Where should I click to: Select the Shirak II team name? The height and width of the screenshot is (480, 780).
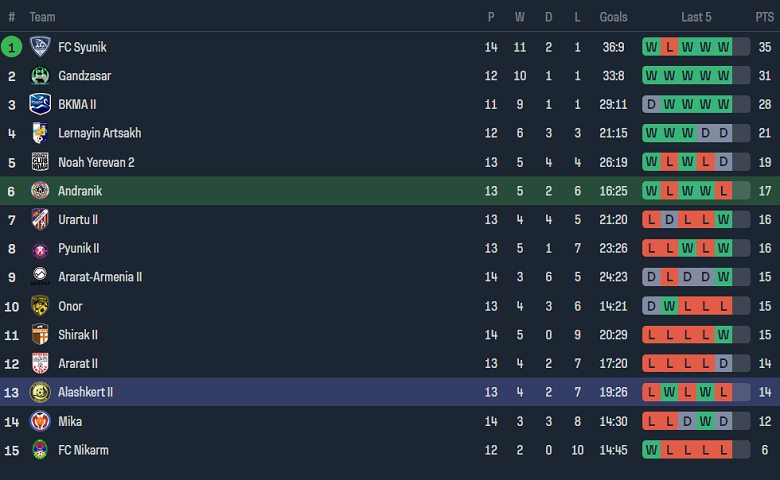pyautogui.click(x=78, y=335)
